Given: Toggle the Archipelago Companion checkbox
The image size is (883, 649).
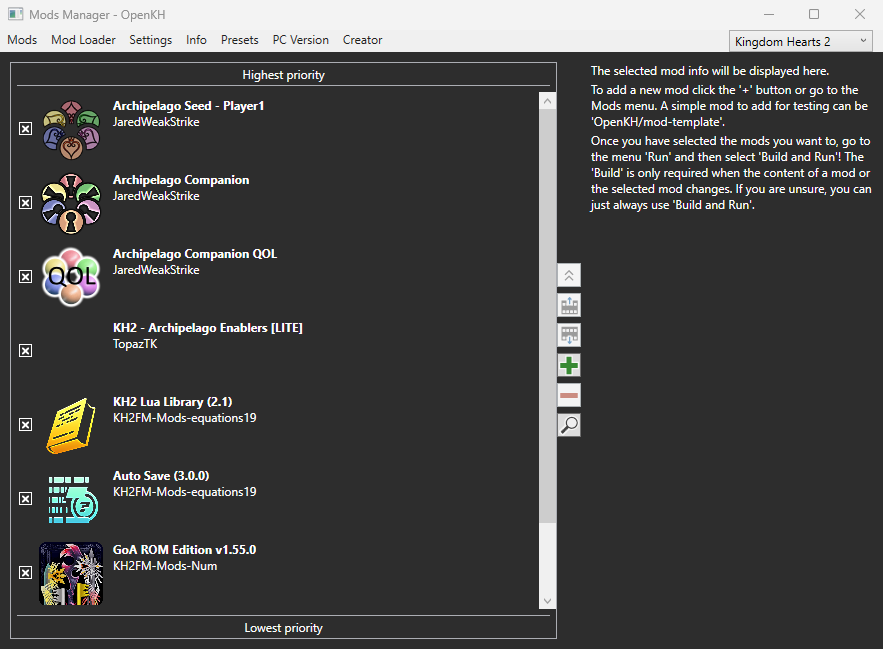Looking at the screenshot, I should 25,203.
